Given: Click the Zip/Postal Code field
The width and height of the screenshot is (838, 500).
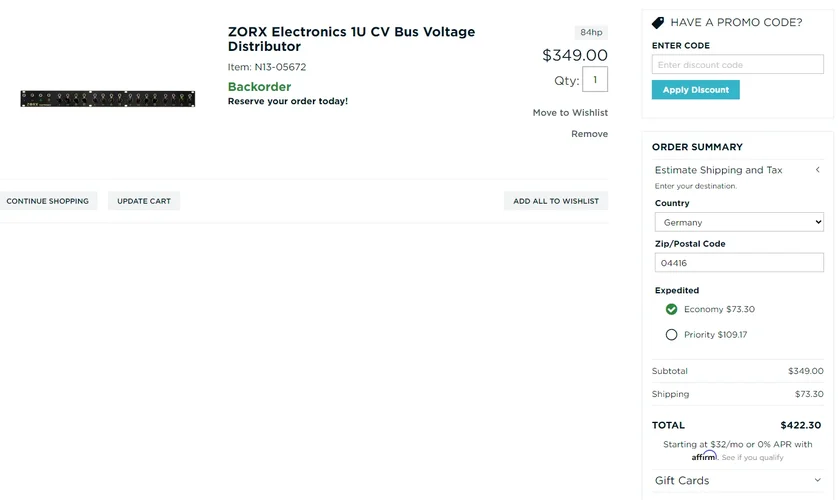Looking at the screenshot, I should coord(738,263).
